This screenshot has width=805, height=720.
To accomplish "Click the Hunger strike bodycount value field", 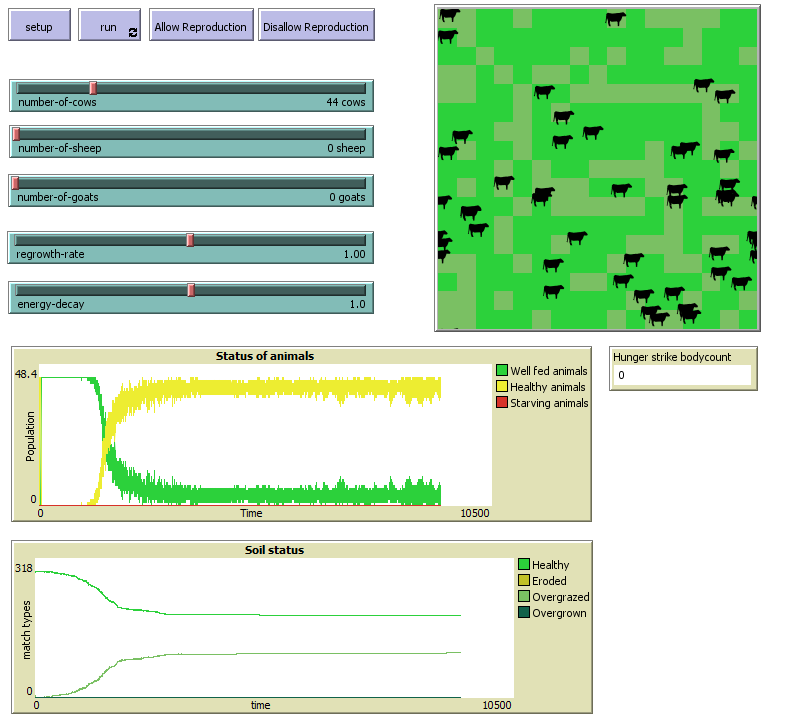I will (x=683, y=375).
